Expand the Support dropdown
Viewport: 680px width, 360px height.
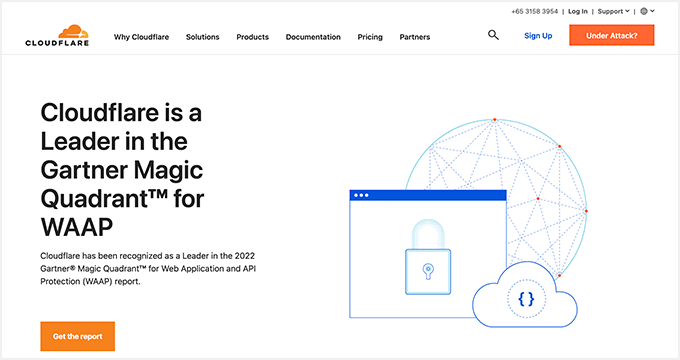(x=613, y=11)
